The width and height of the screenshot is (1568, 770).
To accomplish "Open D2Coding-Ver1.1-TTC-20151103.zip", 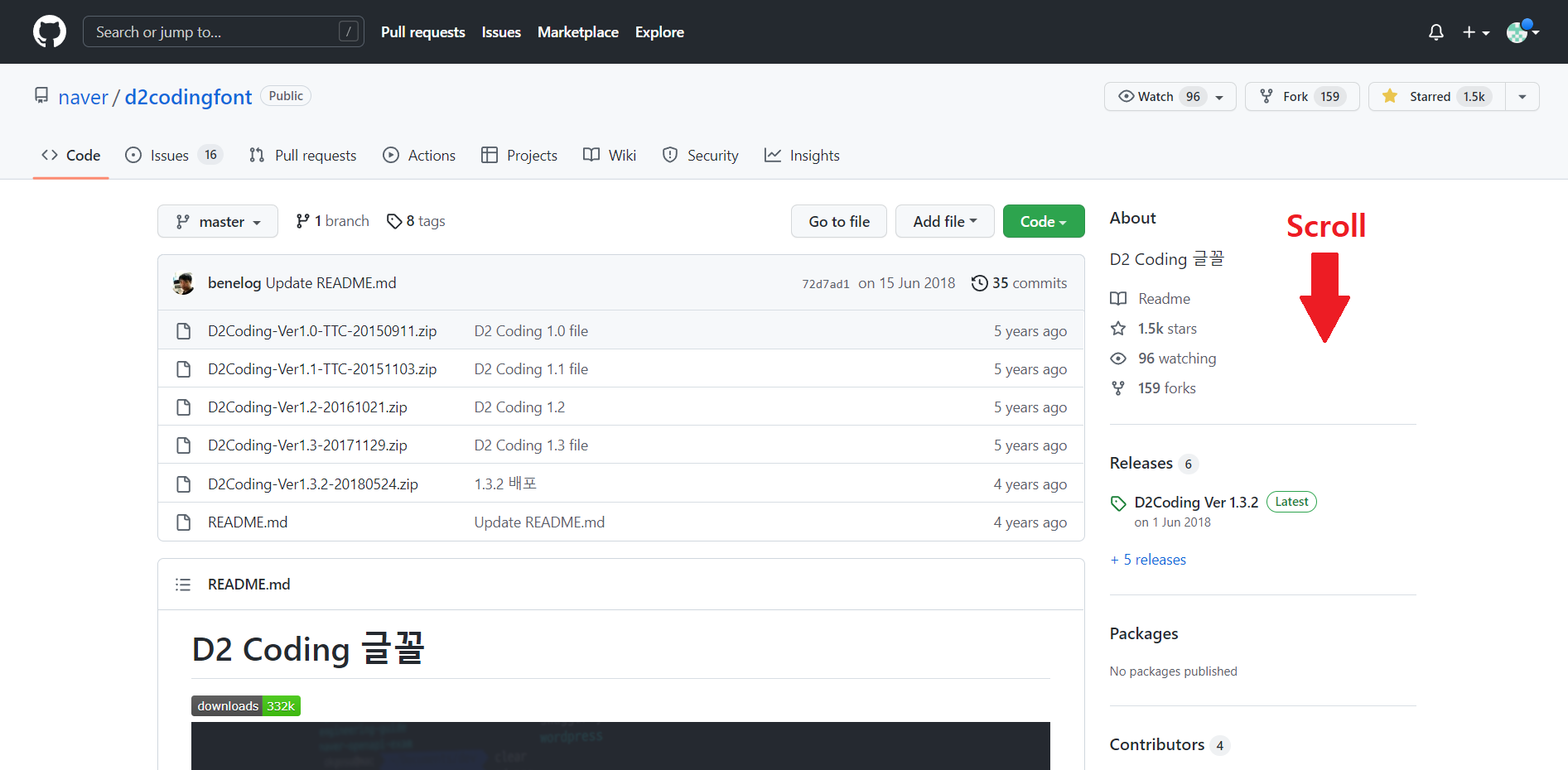I will pyautogui.click(x=322, y=369).
